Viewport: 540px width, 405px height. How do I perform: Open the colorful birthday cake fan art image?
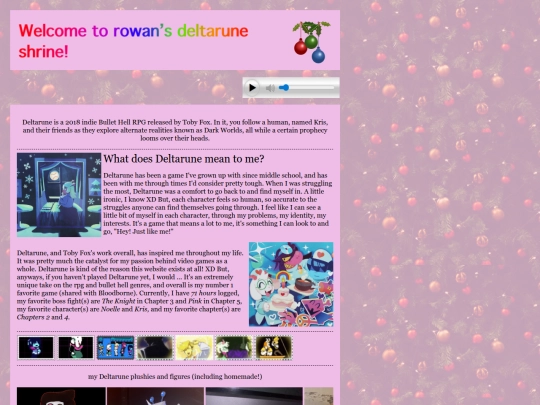pyautogui.click(x=291, y=284)
